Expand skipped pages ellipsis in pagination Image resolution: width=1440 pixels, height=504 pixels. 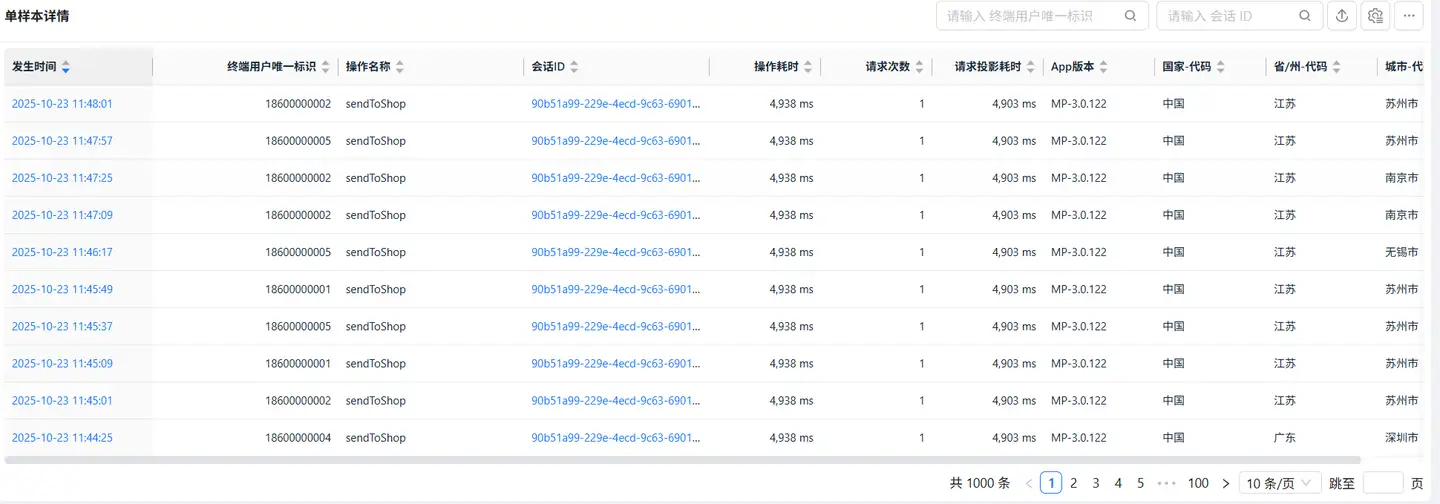click(x=1166, y=483)
